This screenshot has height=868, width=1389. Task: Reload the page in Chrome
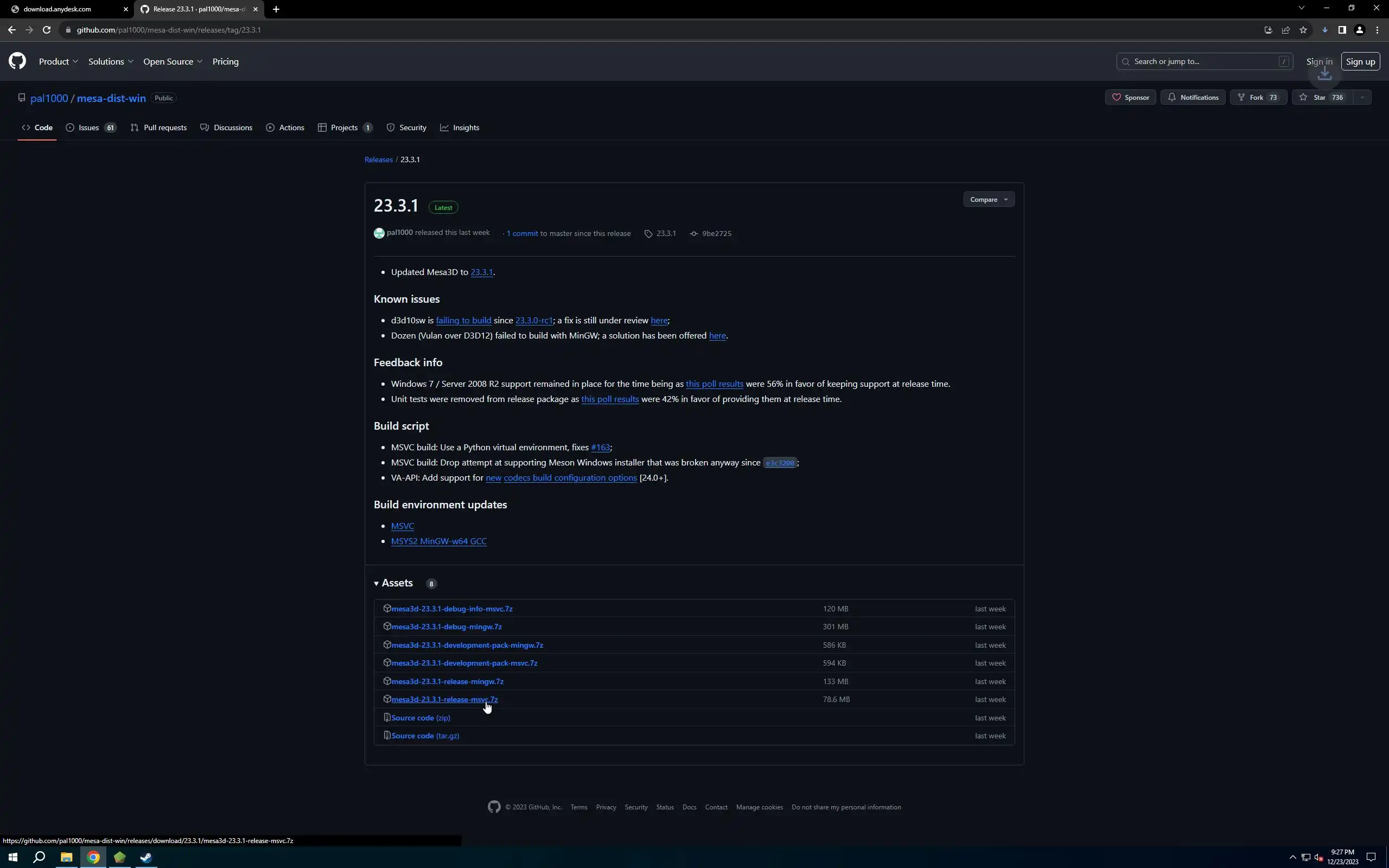tap(47, 30)
